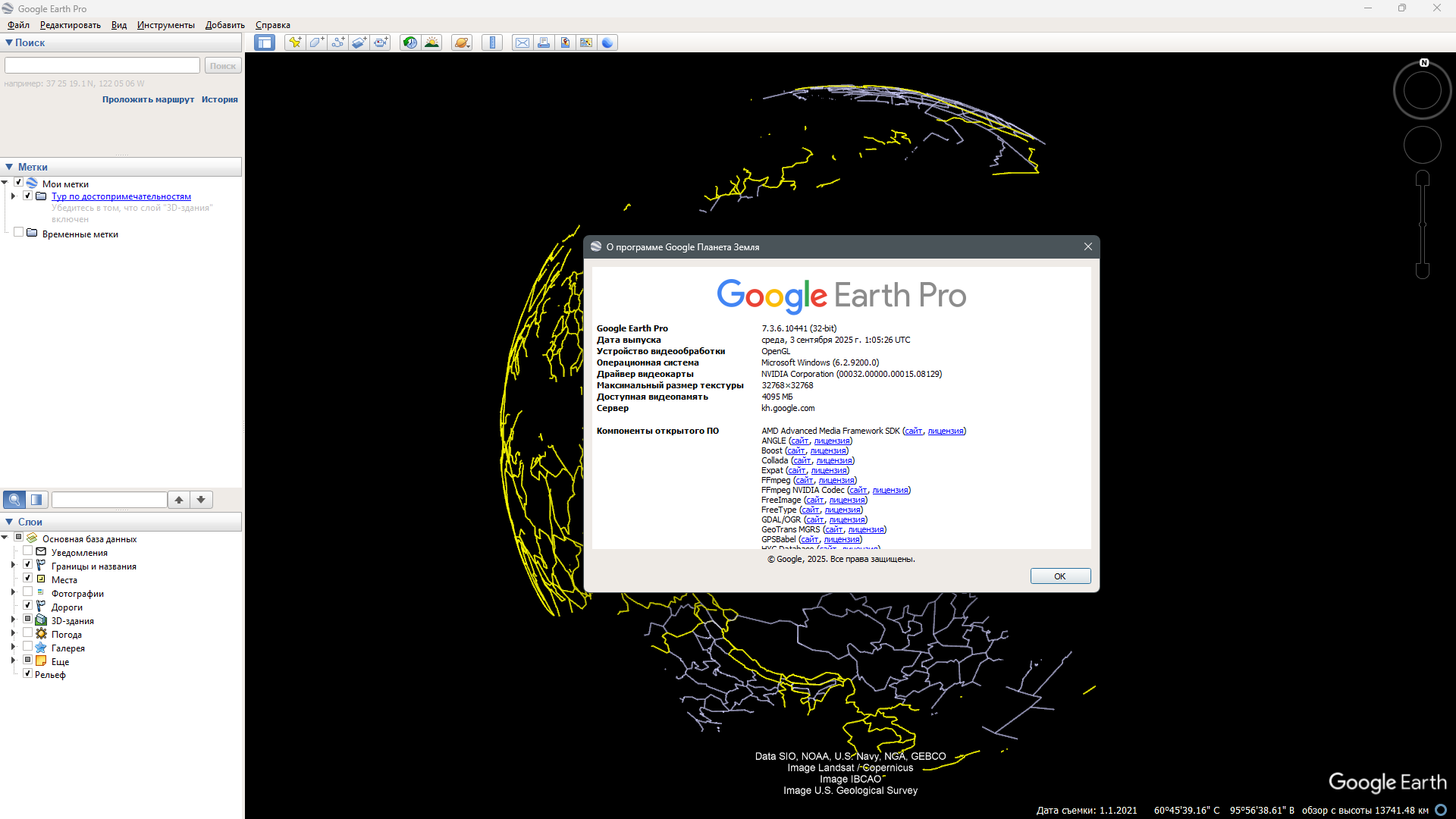Click the Проложить маршрут link
1456x819 pixels.
coord(148,99)
